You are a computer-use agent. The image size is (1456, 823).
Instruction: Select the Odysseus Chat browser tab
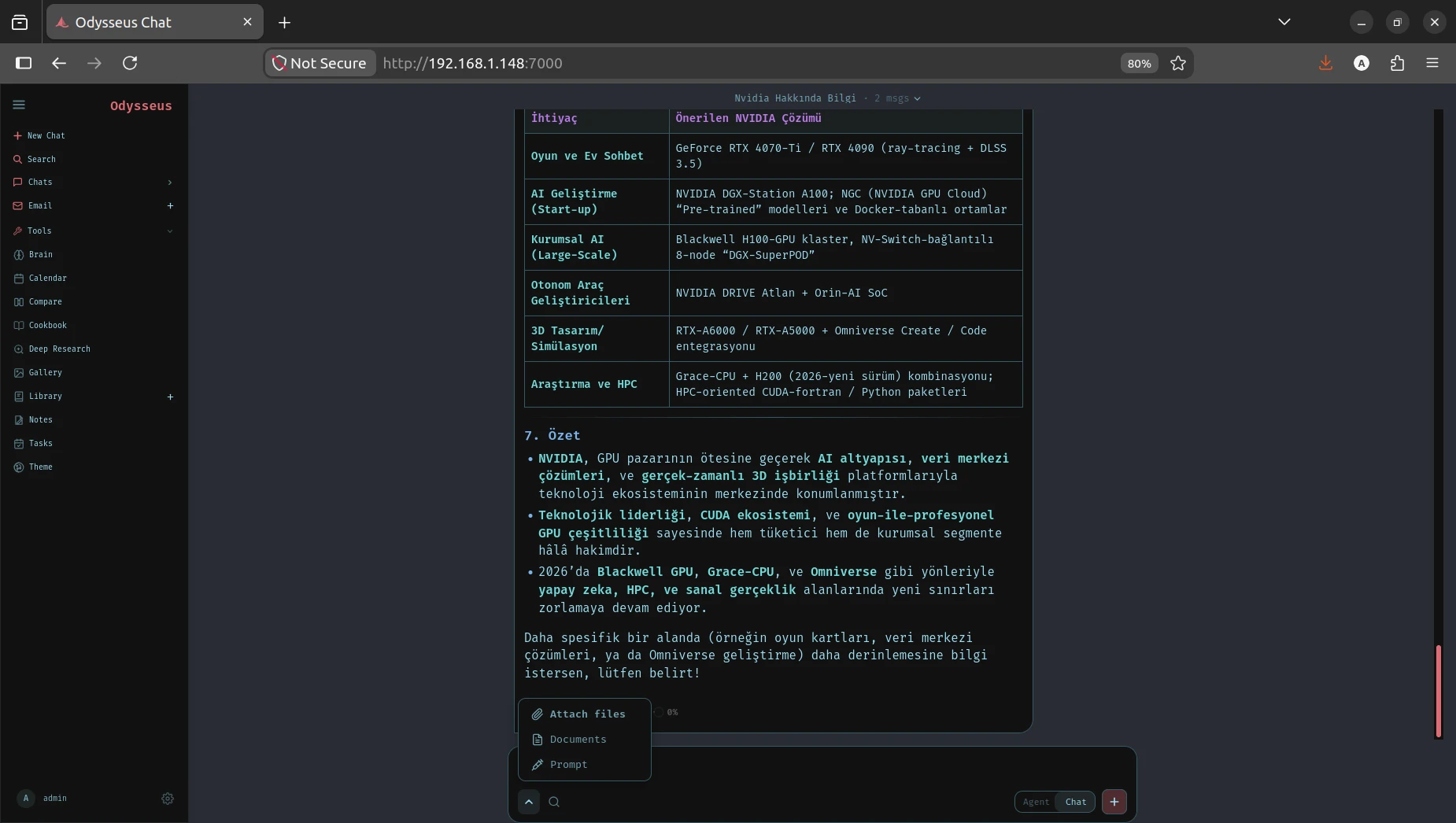(155, 22)
